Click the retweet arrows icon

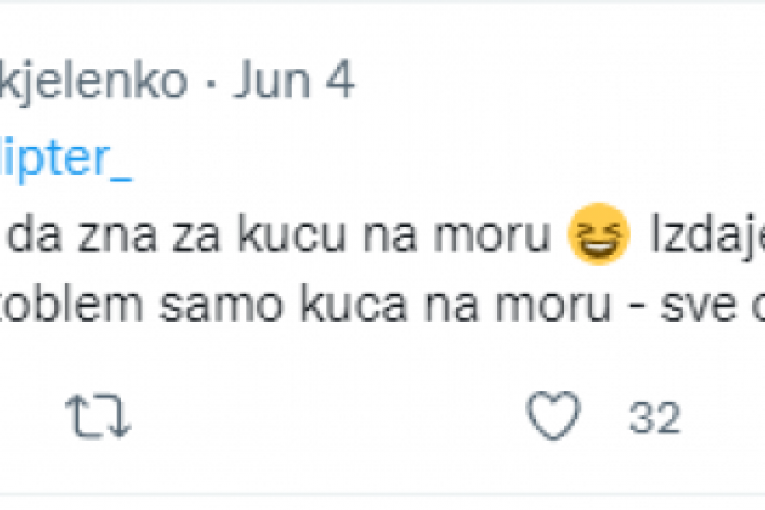(98, 416)
